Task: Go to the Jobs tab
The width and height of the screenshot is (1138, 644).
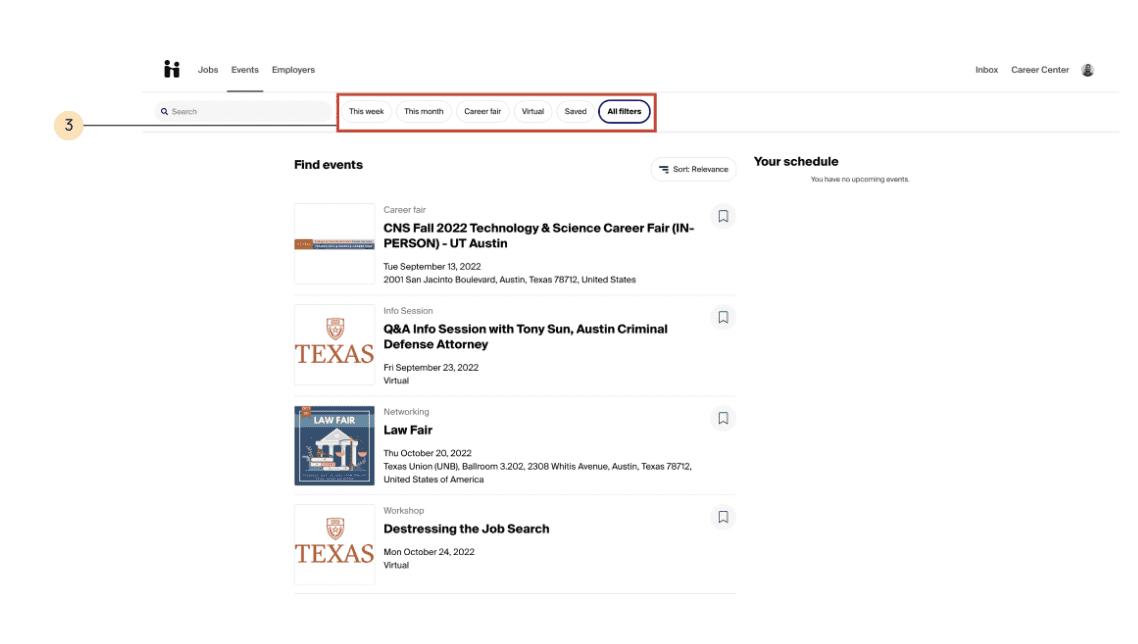Action: point(208,70)
